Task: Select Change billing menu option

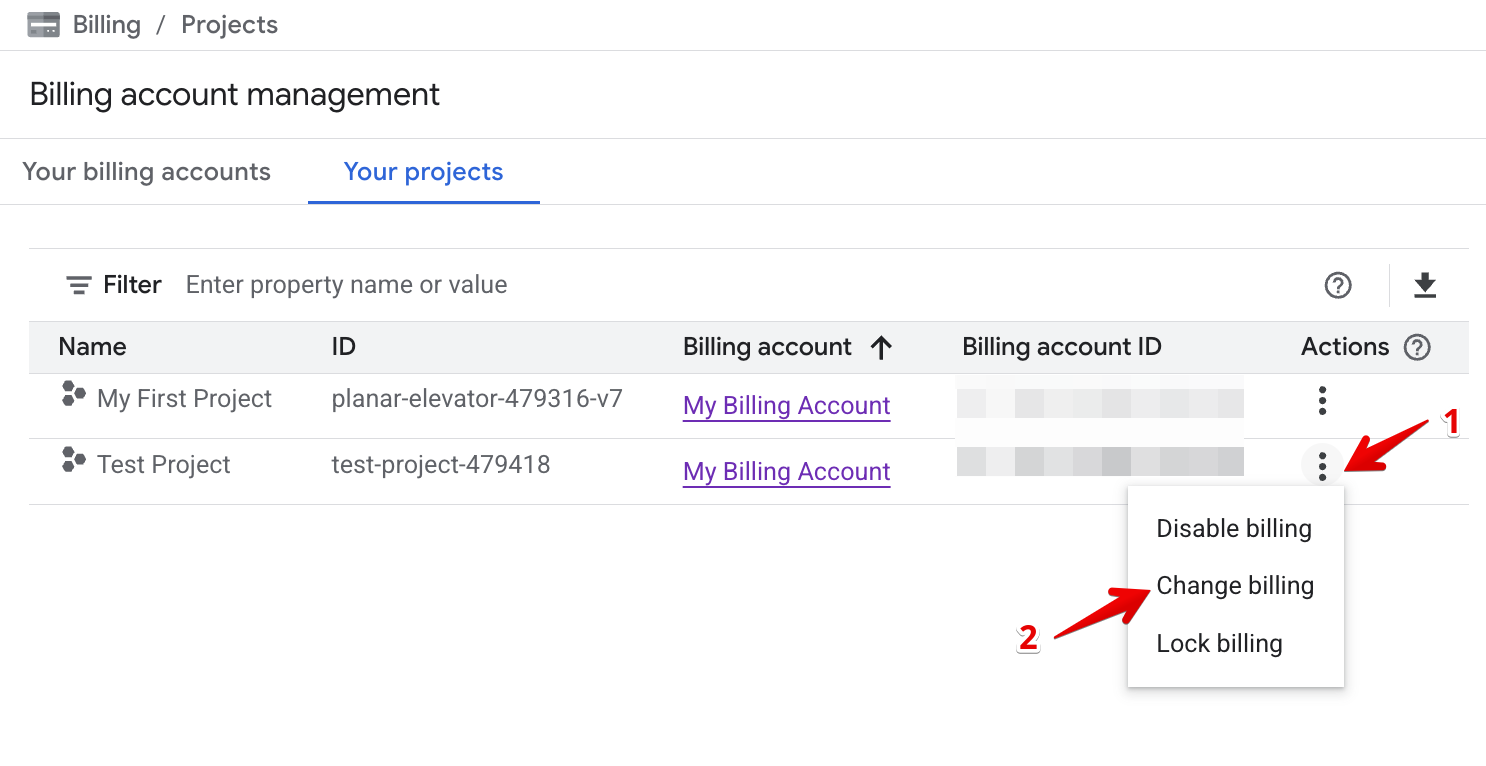Action: click(x=1234, y=586)
